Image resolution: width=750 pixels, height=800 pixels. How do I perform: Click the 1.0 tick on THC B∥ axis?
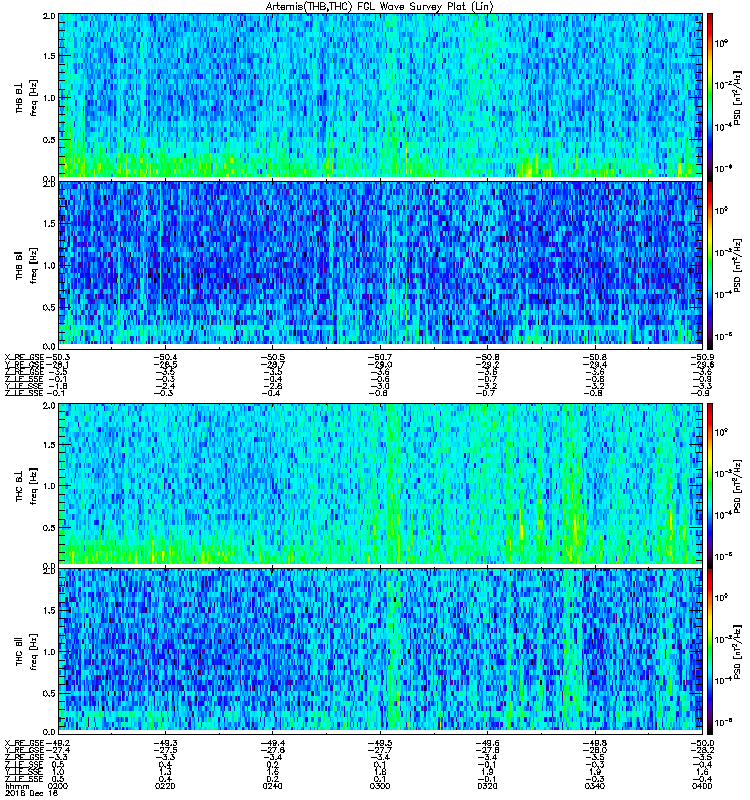coord(49,652)
